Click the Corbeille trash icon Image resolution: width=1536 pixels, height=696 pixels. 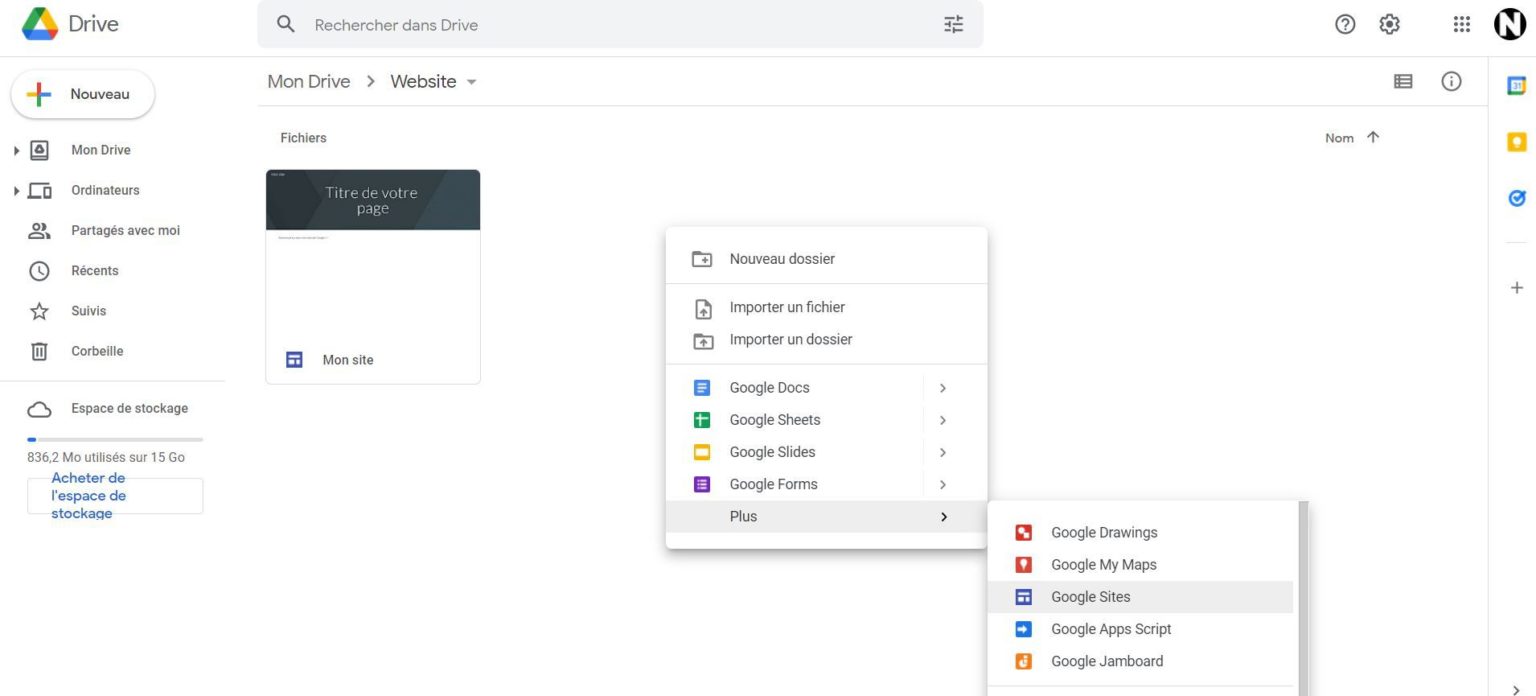click(39, 351)
